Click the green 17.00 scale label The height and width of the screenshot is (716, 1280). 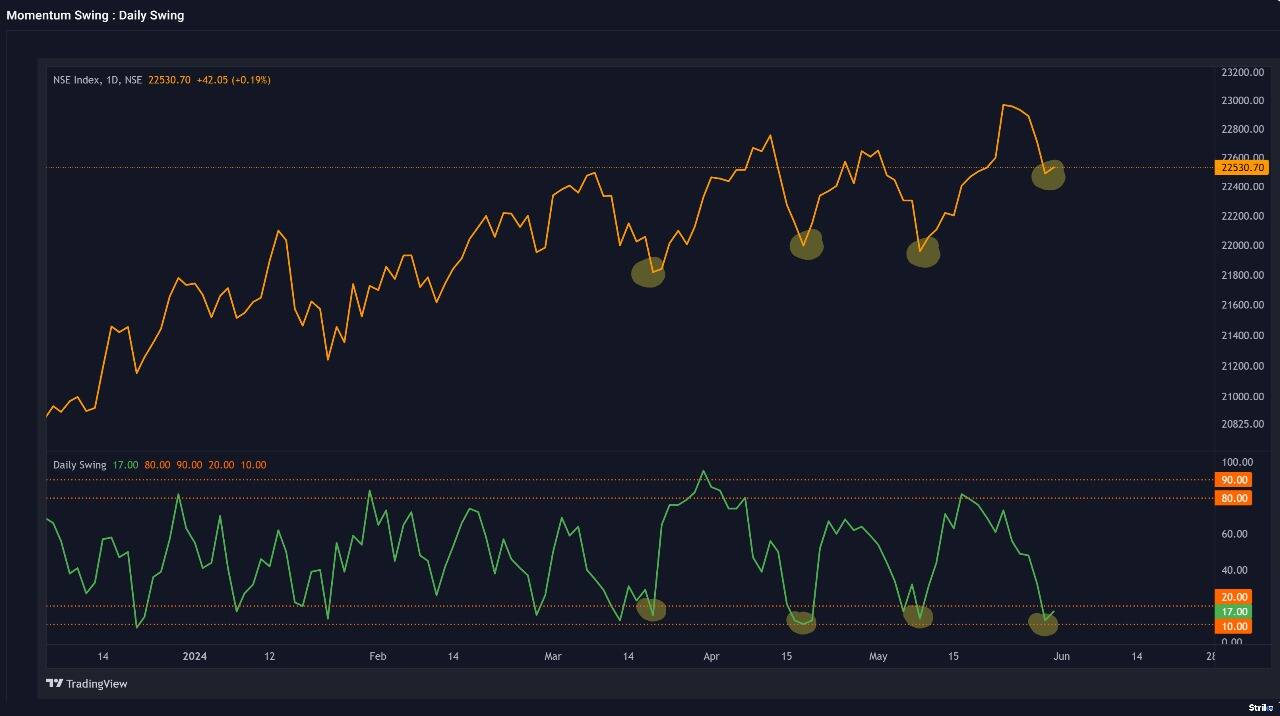1234,609
